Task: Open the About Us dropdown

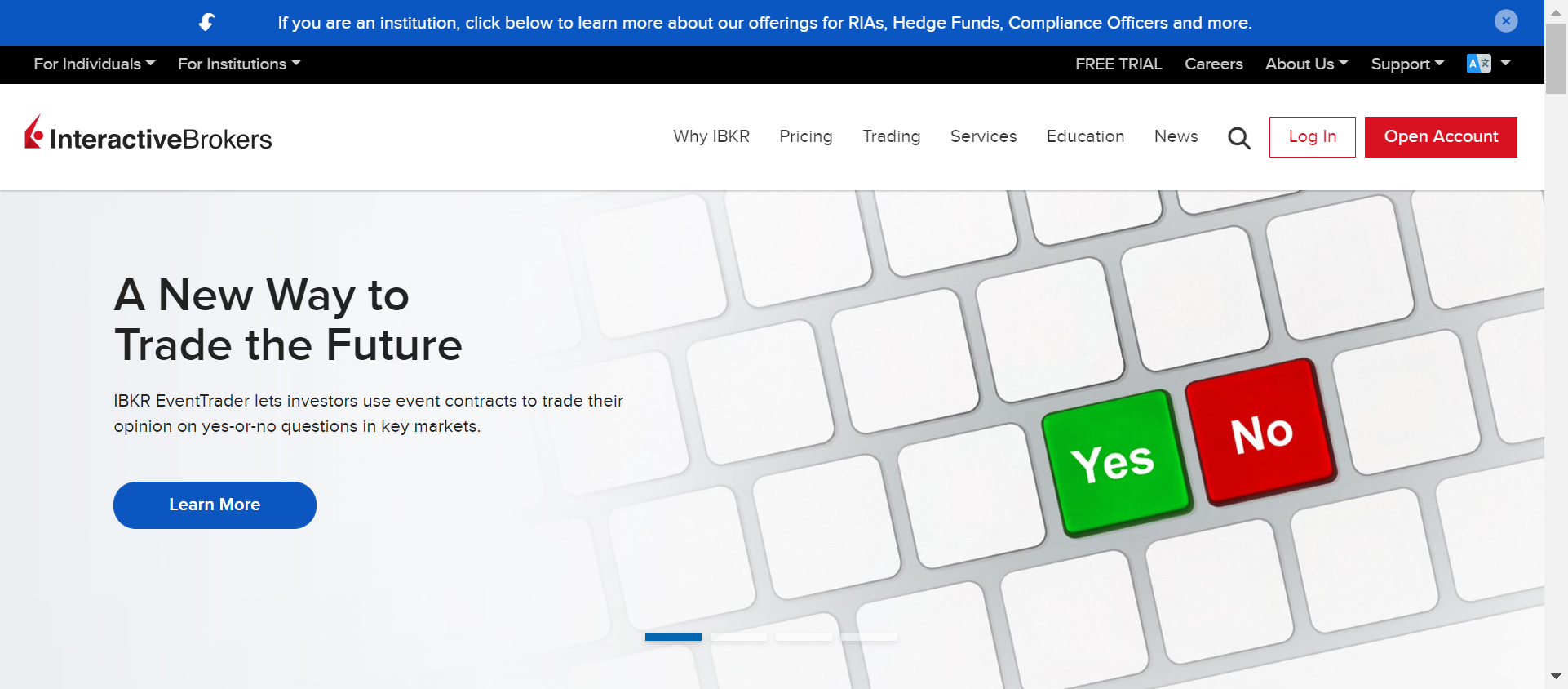Action: pos(1307,64)
